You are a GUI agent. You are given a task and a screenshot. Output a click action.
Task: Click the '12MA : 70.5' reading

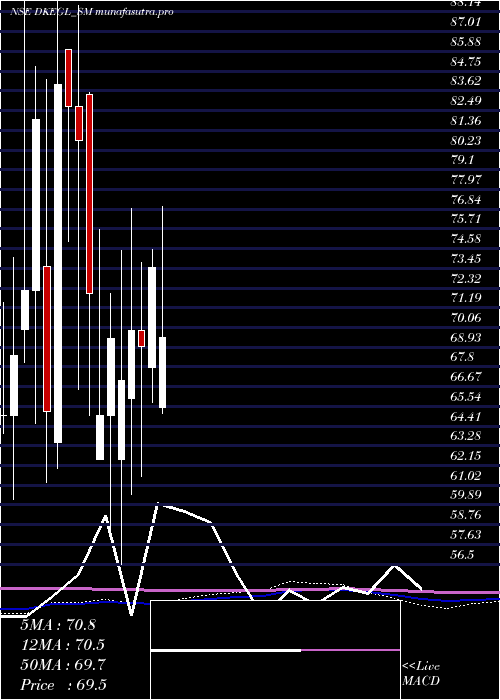click(63, 645)
